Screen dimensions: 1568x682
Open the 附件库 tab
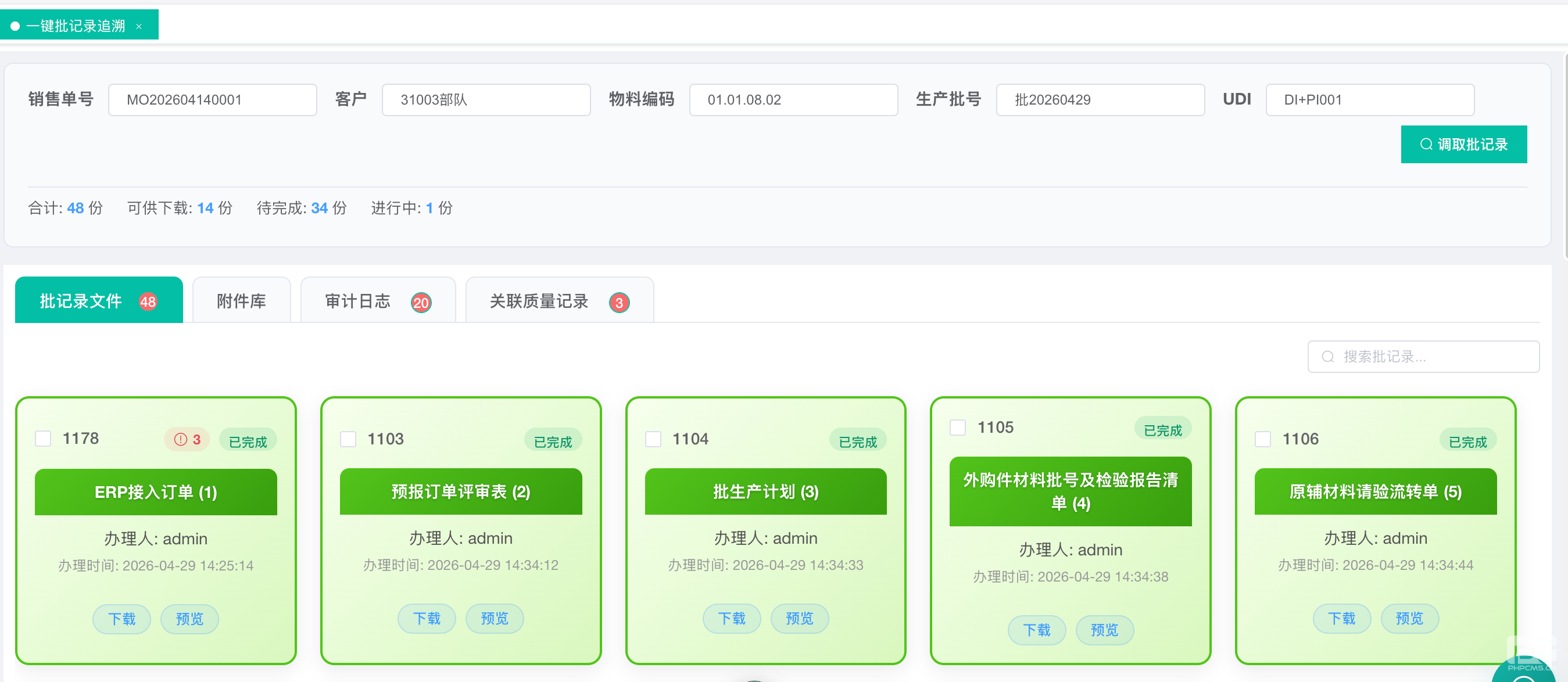[x=242, y=301]
